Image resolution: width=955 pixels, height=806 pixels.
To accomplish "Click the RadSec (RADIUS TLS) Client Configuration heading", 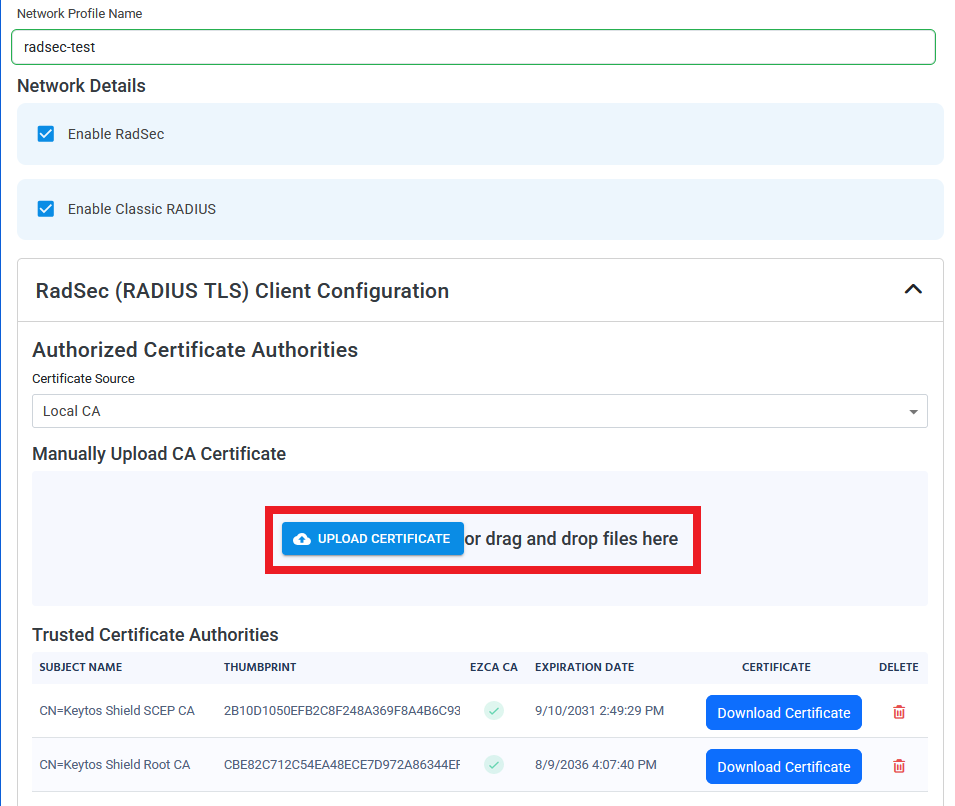I will [x=242, y=291].
